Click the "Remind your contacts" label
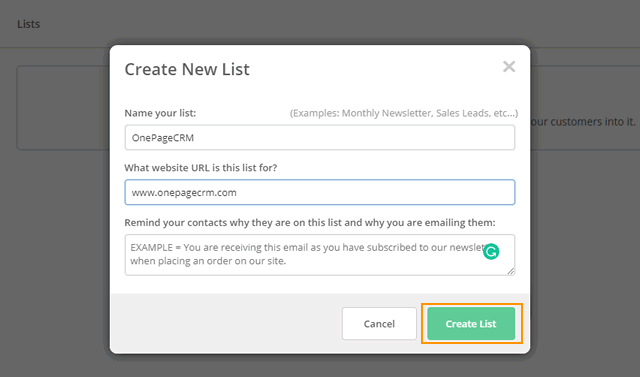This screenshot has width=640, height=377. point(310,222)
